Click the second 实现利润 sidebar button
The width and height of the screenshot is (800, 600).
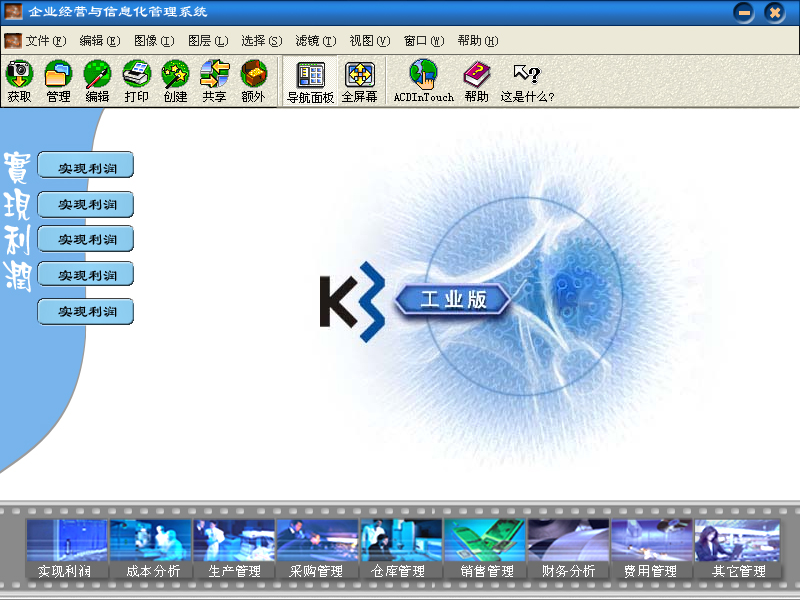point(86,205)
